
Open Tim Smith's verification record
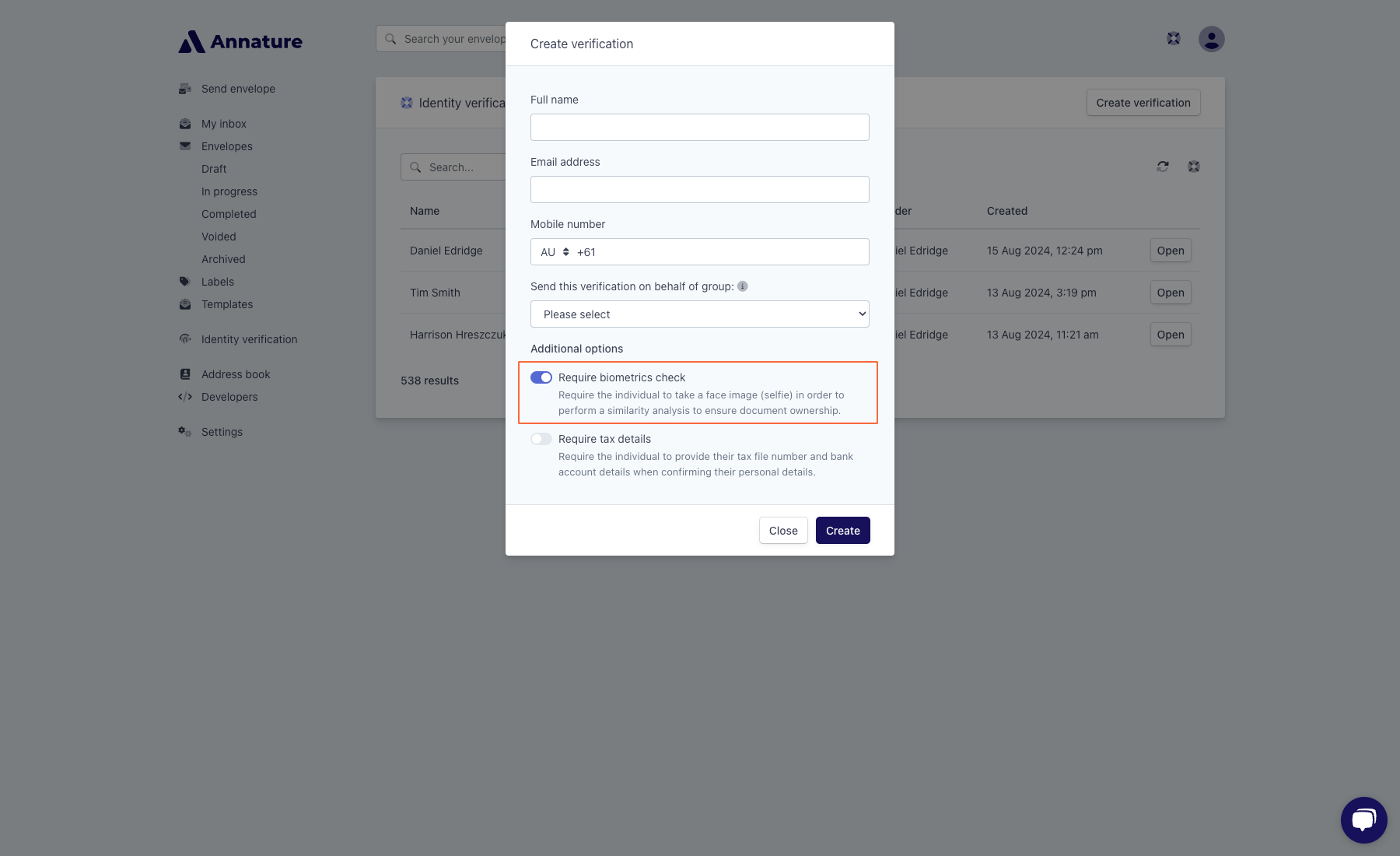point(1170,293)
